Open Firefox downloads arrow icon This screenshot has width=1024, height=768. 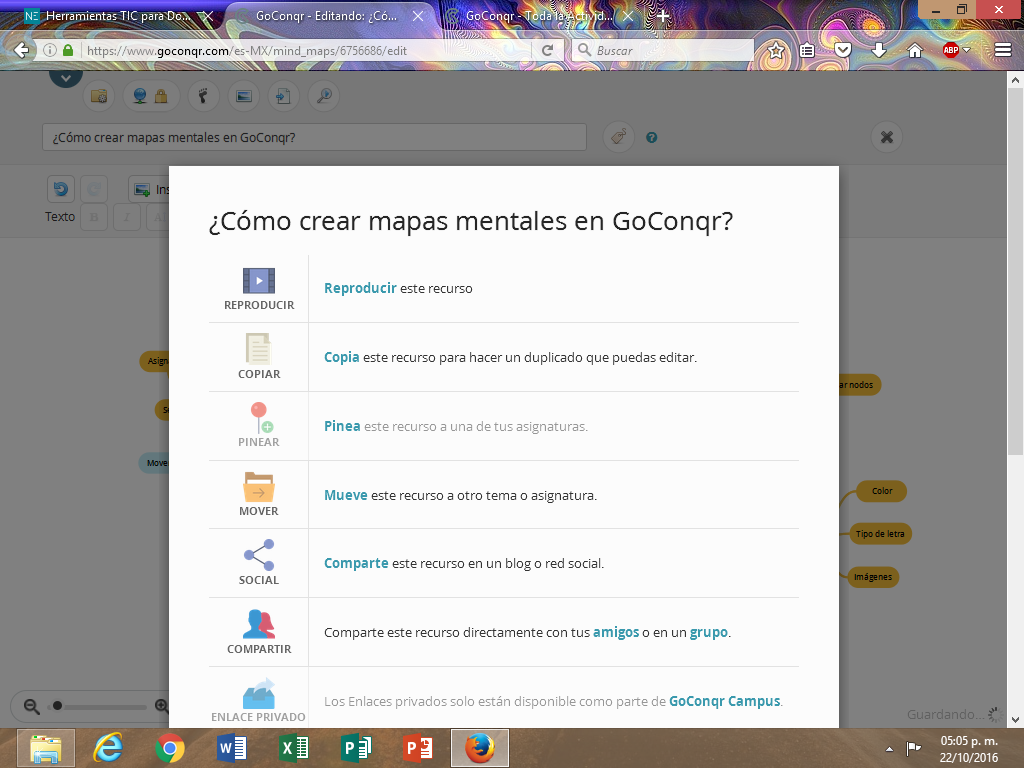(x=879, y=50)
